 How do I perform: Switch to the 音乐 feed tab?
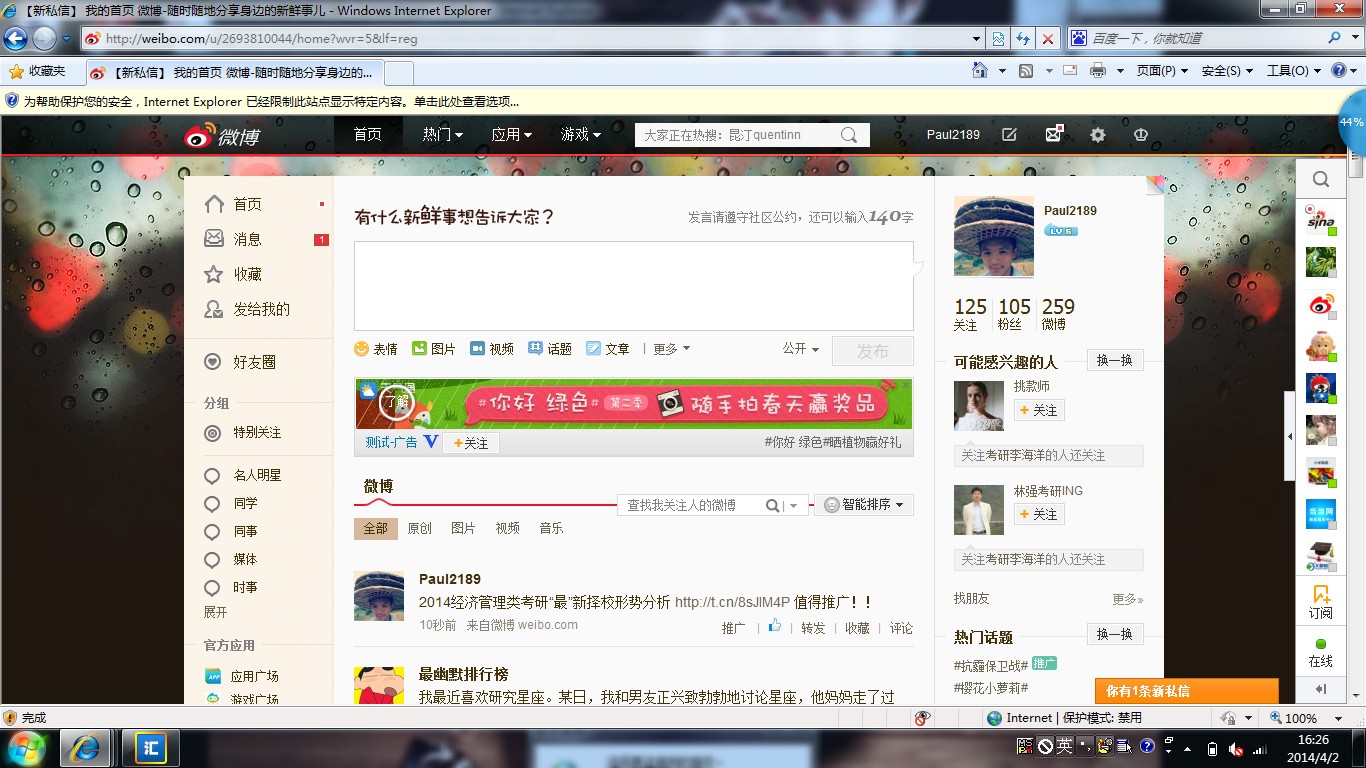(552, 528)
